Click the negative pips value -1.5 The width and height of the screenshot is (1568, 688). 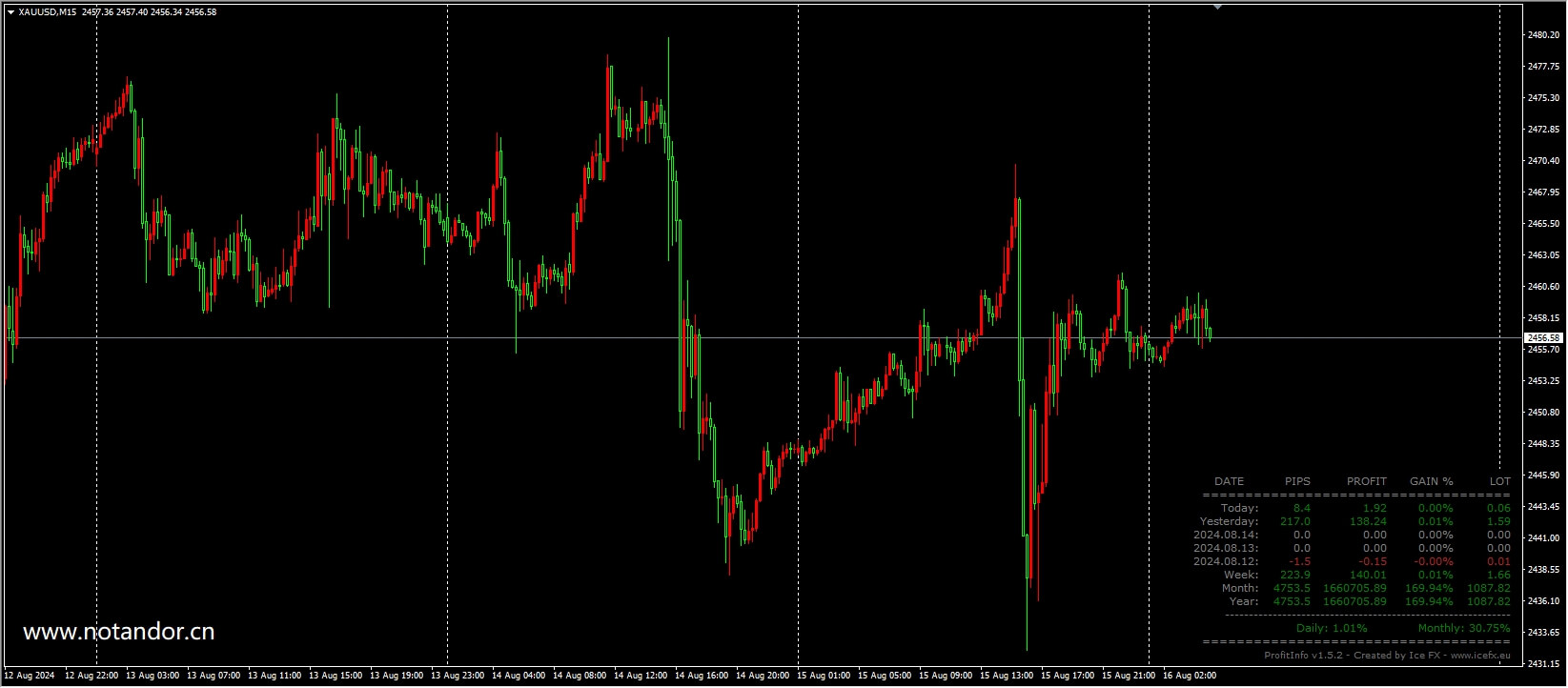coord(1300,561)
